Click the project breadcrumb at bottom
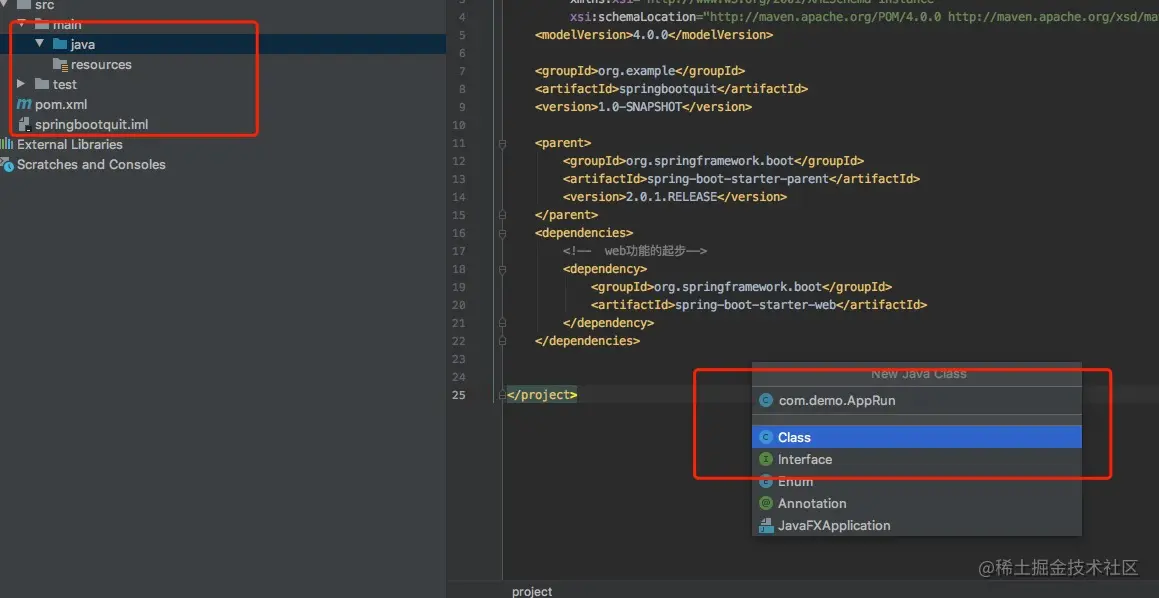This screenshot has width=1159, height=598. click(531, 591)
